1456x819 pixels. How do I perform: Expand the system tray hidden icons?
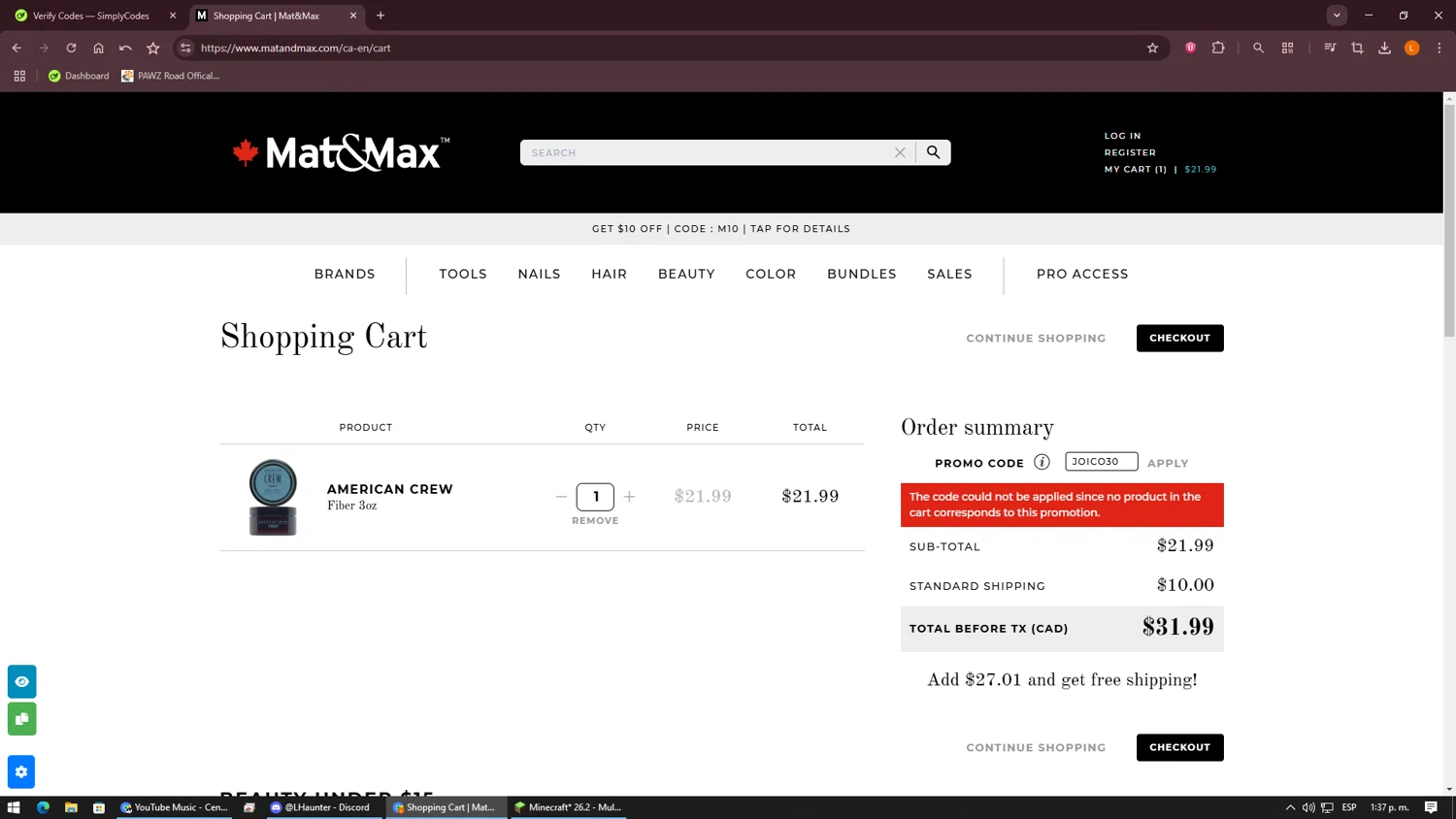(x=1290, y=807)
